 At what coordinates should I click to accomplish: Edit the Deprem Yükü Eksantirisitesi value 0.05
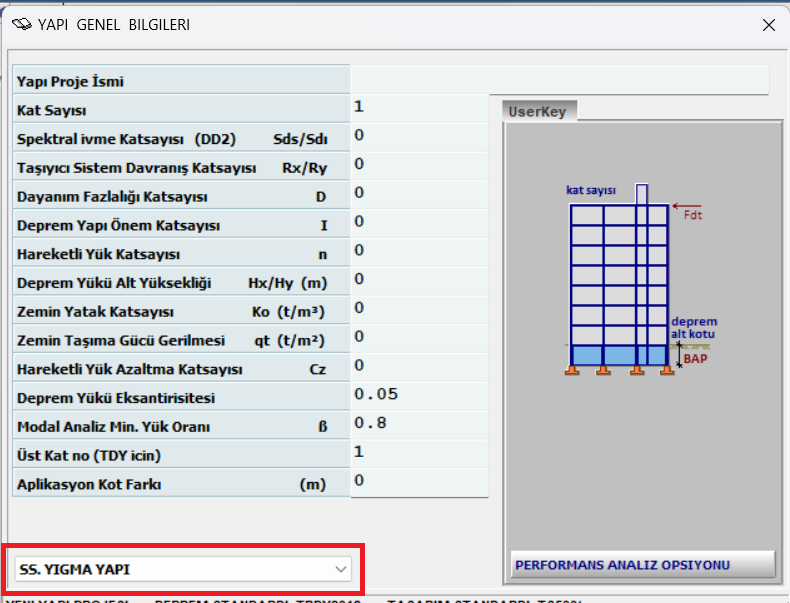click(419, 396)
